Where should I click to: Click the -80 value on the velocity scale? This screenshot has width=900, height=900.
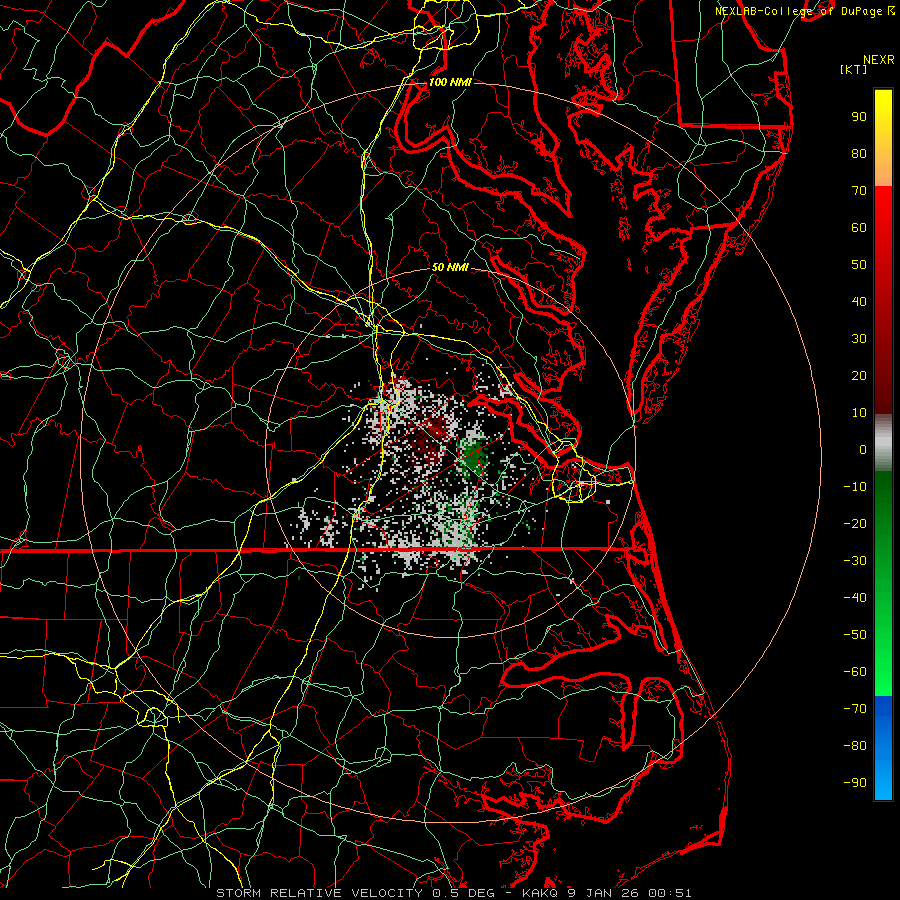click(855, 746)
